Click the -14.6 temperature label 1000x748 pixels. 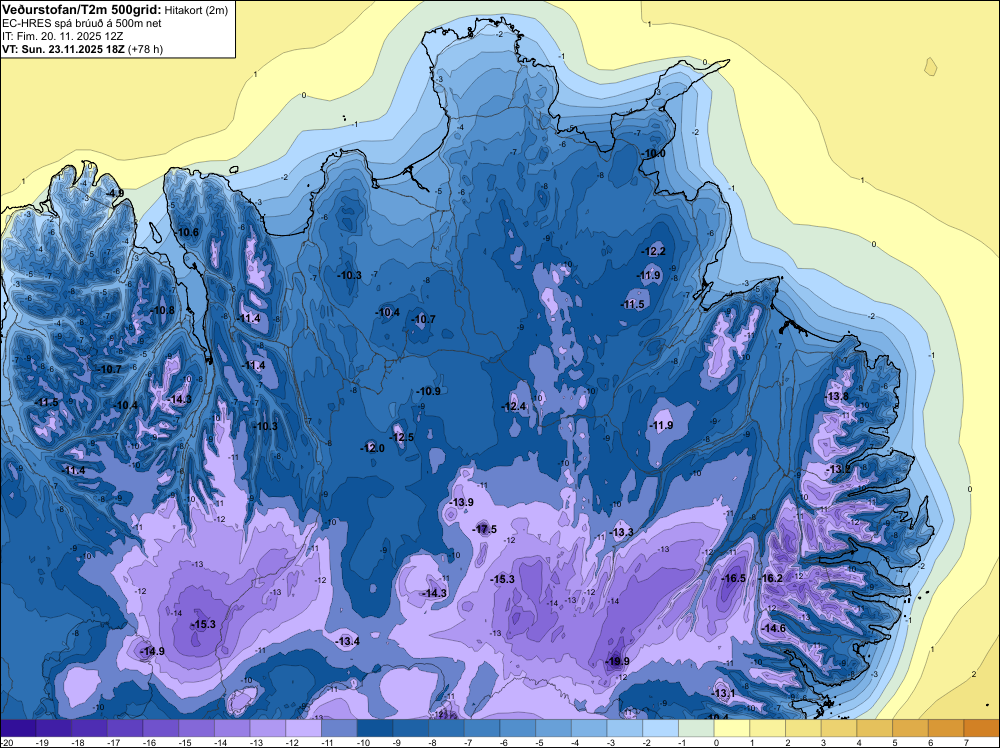point(774,628)
